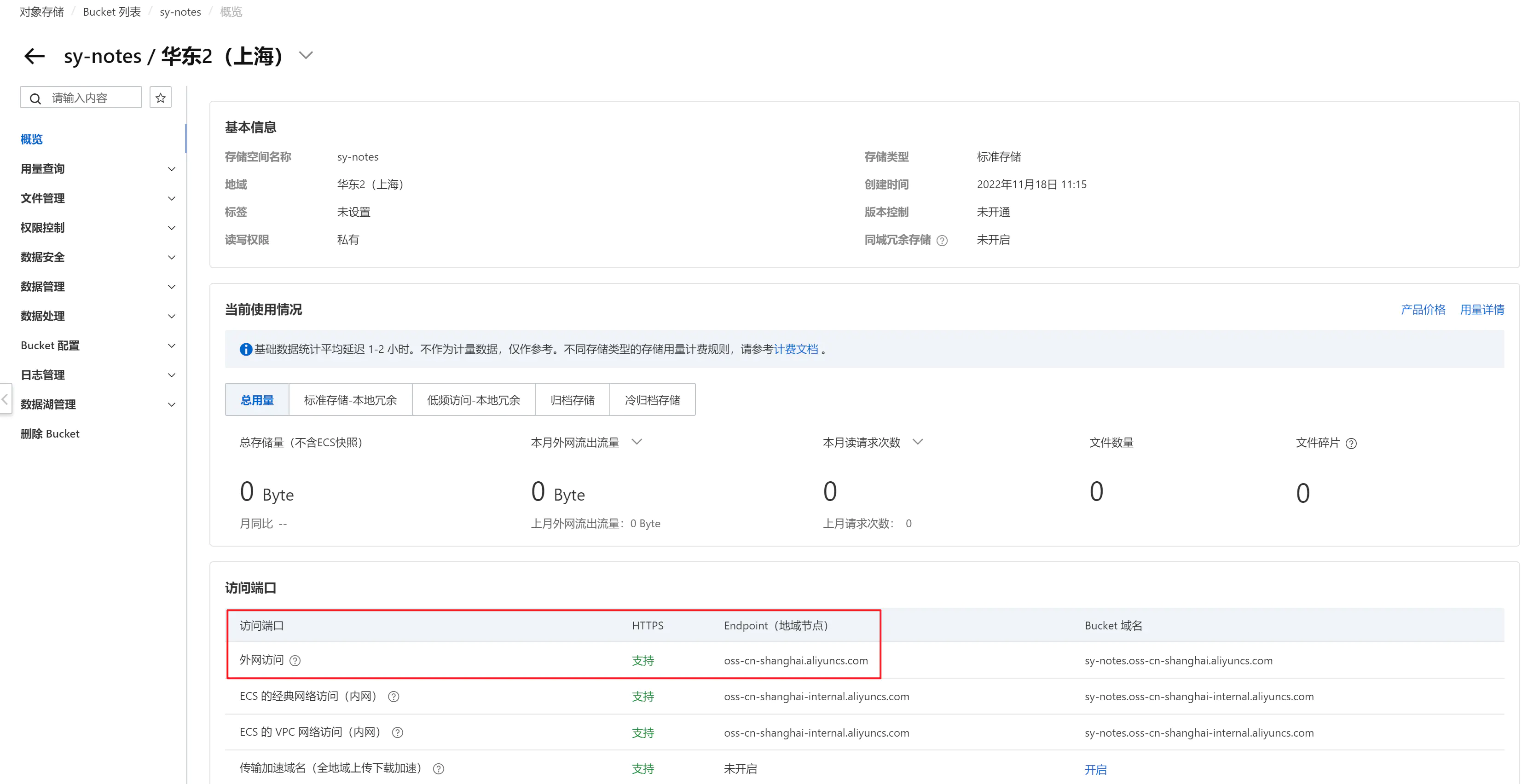Collapse the sidebar using left edge handle
Screen dimensions: 1522x784
(6, 399)
